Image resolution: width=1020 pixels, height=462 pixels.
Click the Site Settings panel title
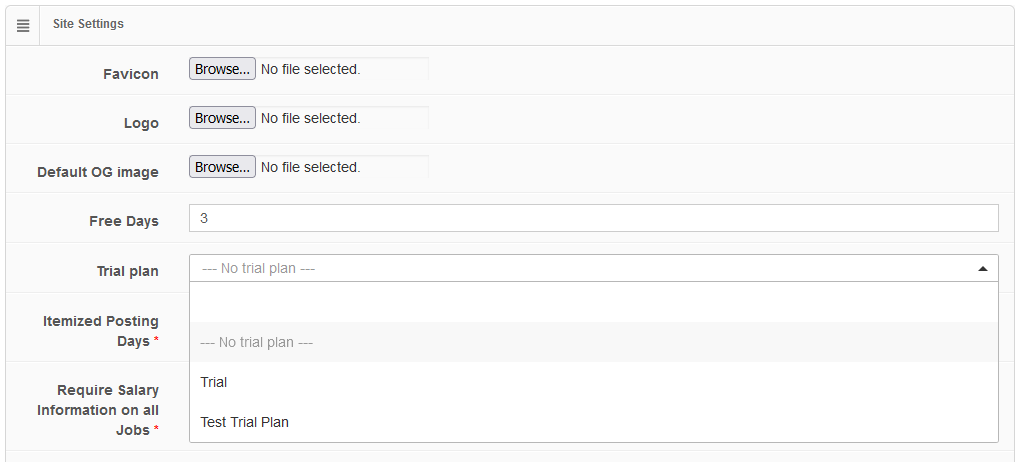point(88,24)
